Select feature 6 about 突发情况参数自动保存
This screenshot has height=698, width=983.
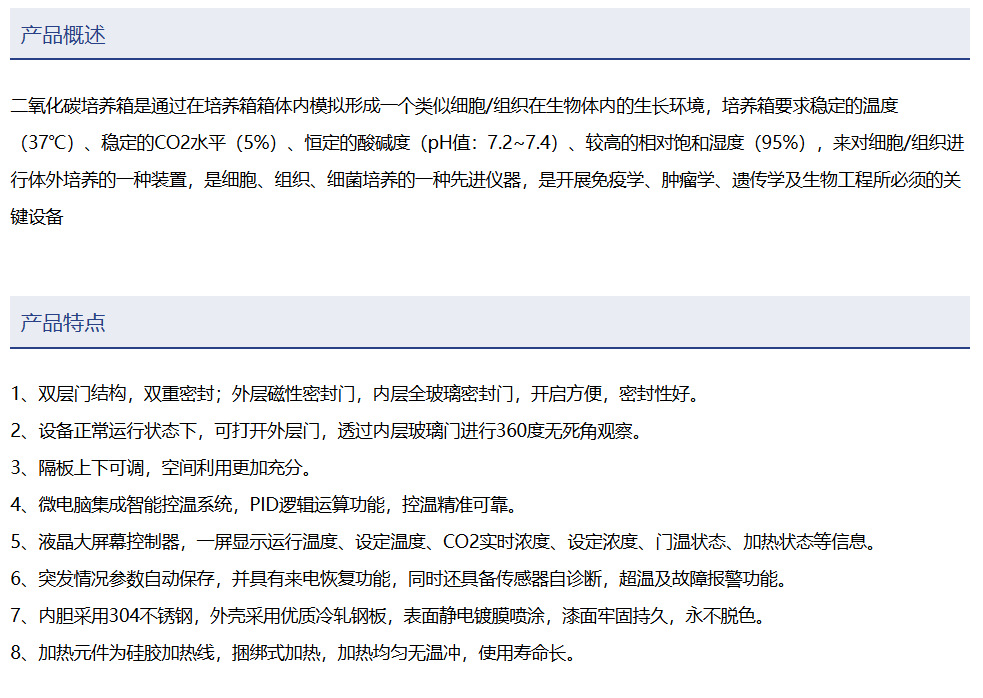click(x=399, y=579)
